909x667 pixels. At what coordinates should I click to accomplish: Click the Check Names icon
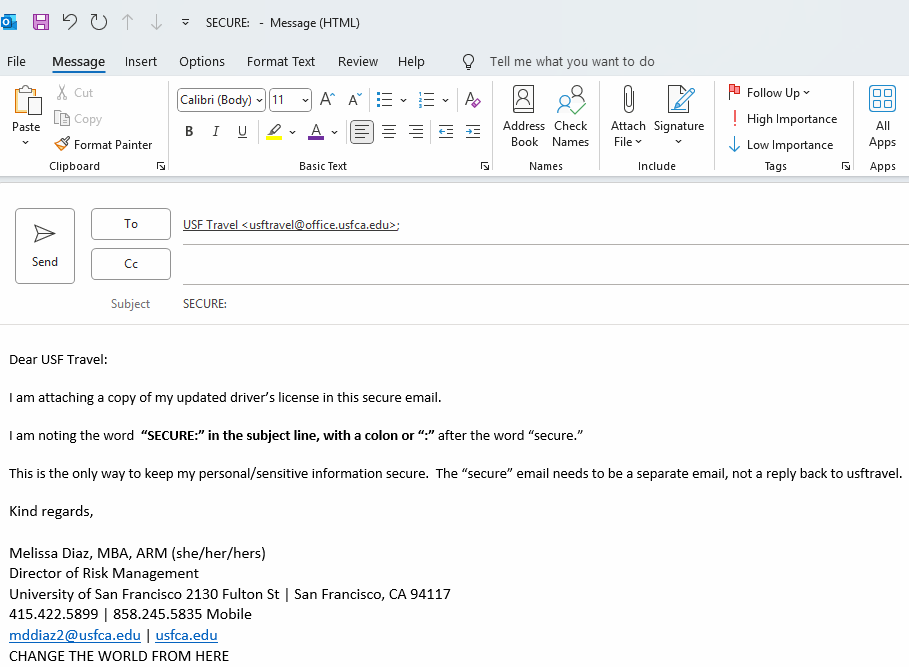(570, 116)
